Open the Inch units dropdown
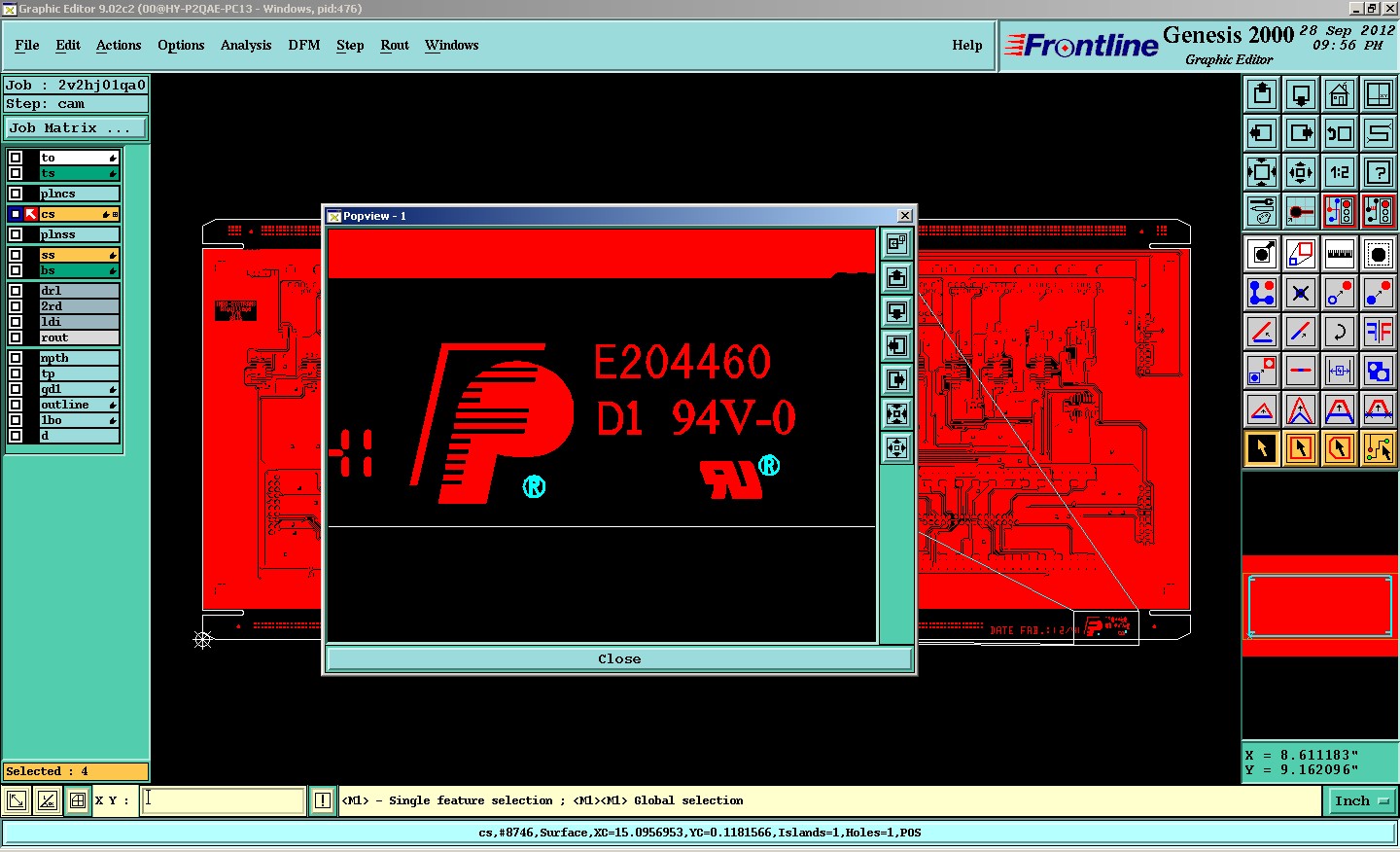 tap(1361, 801)
